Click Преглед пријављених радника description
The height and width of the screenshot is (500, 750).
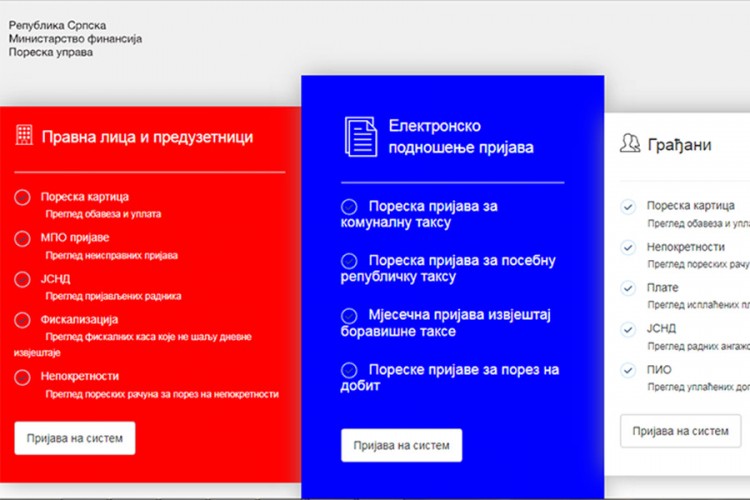point(113,296)
